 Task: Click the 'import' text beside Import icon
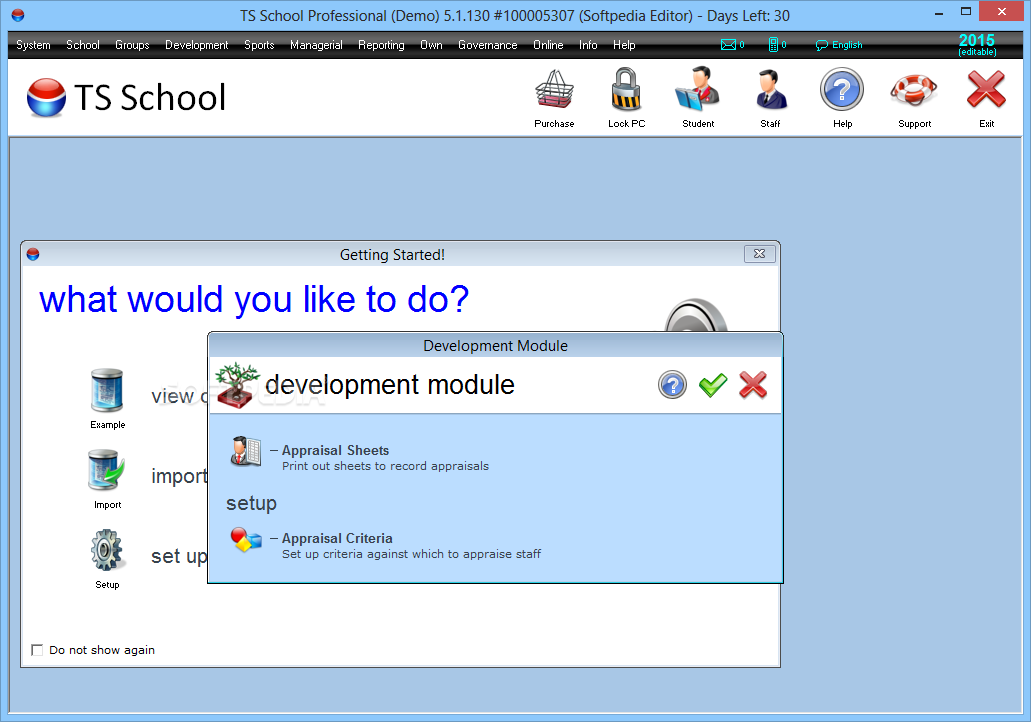[179, 475]
